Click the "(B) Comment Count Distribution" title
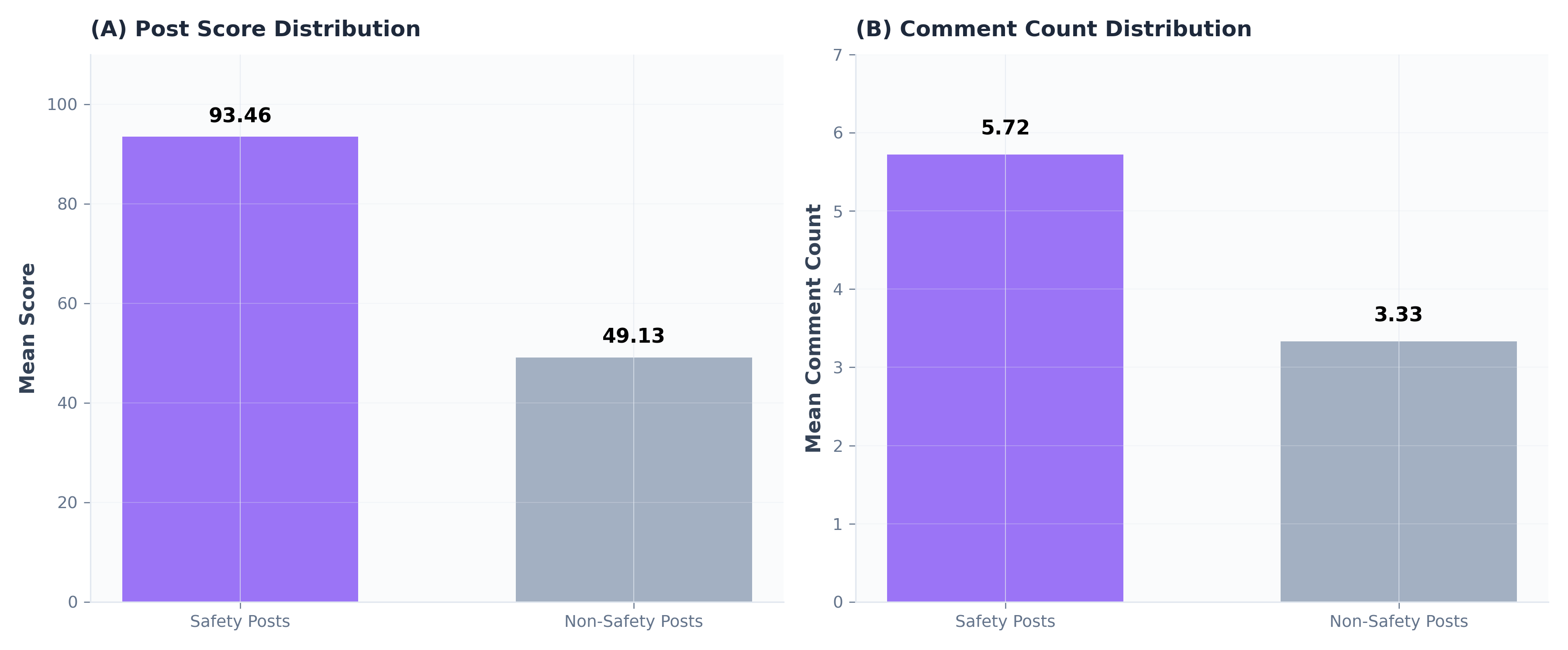The height and width of the screenshot is (650, 1568). [1053, 29]
